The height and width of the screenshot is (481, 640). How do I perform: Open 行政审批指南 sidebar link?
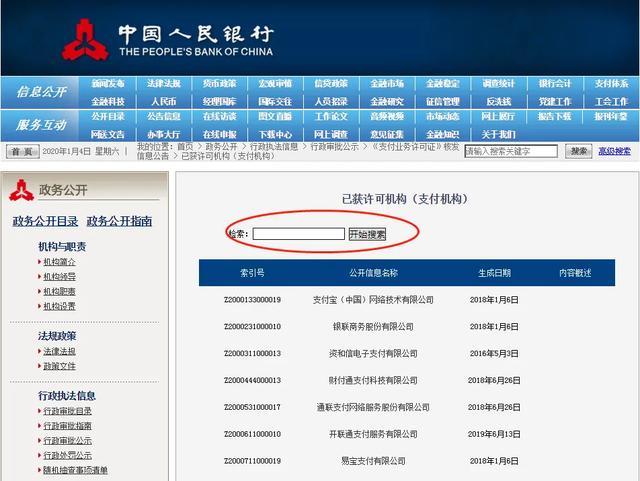[67, 425]
